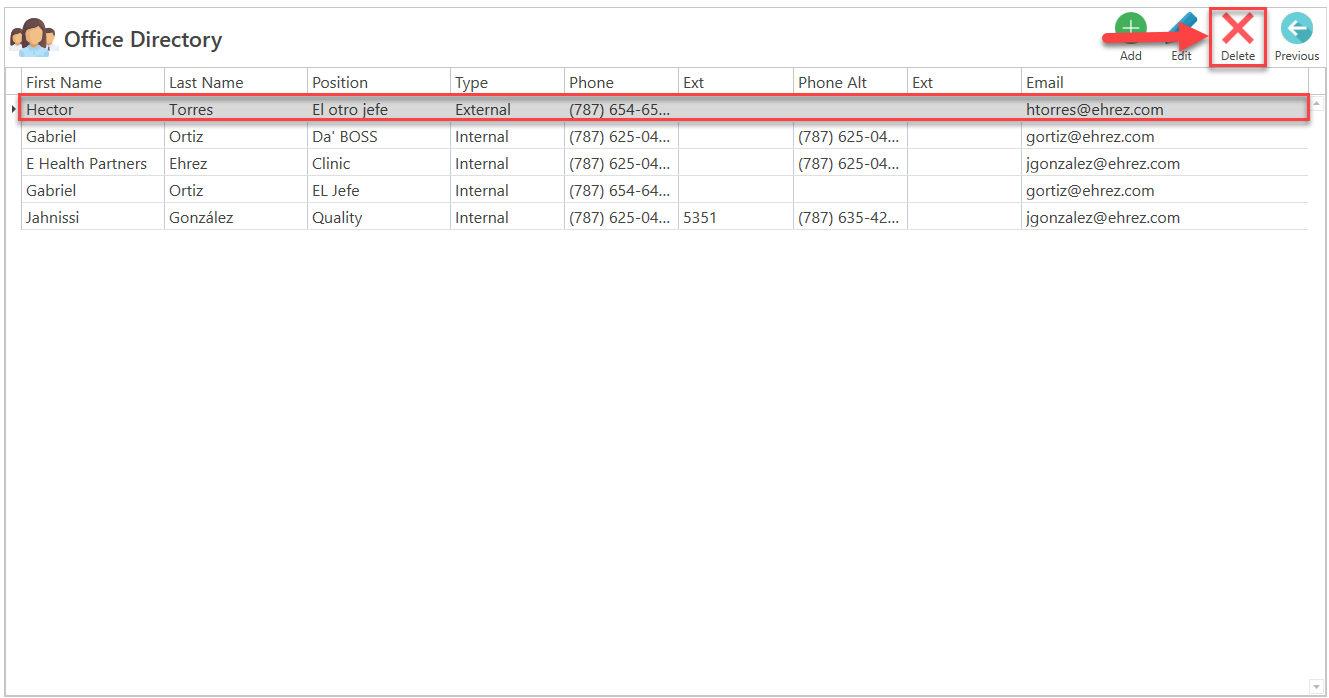The image size is (1329, 698).
Task: Select the Jahnissi first name cell
Action: 93,217
